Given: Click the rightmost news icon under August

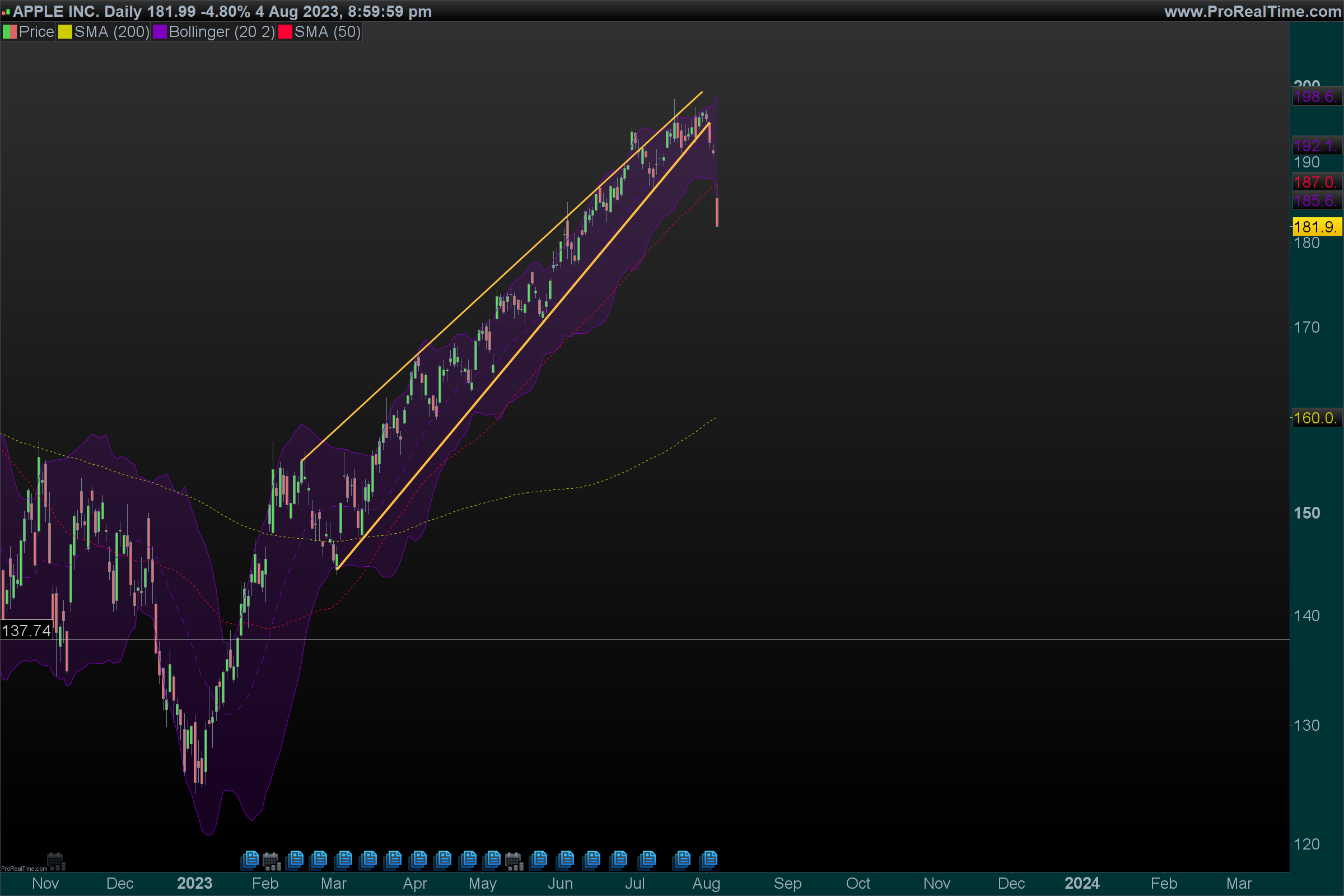Looking at the screenshot, I should click(x=708, y=859).
